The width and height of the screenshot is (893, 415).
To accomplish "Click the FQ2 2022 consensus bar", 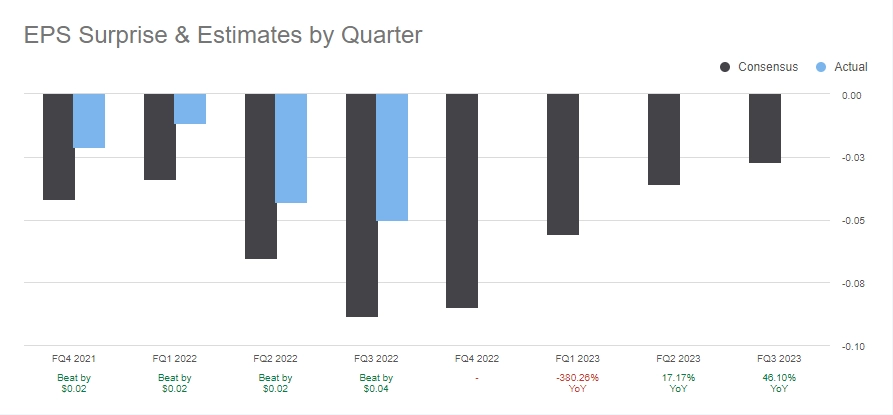I will [260, 176].
